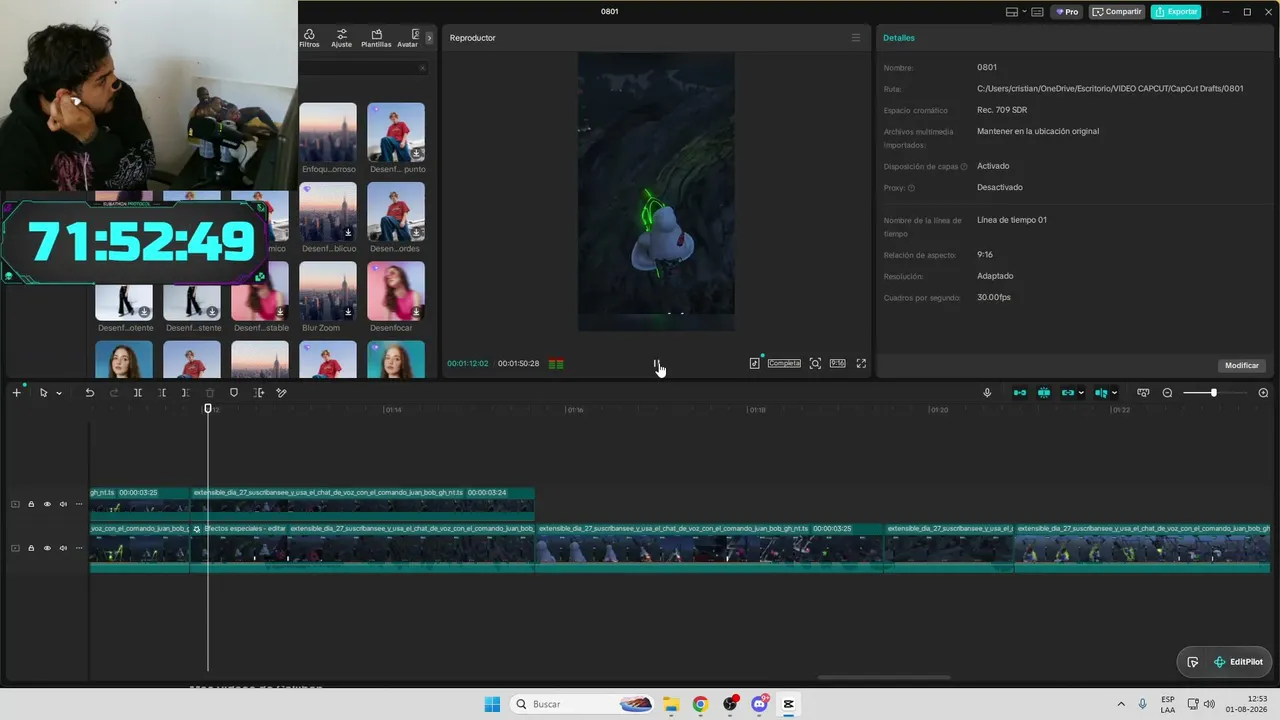Open the Avatar tab
The width and height of the screenshot is (1280, 720).
tap(408, 38)
